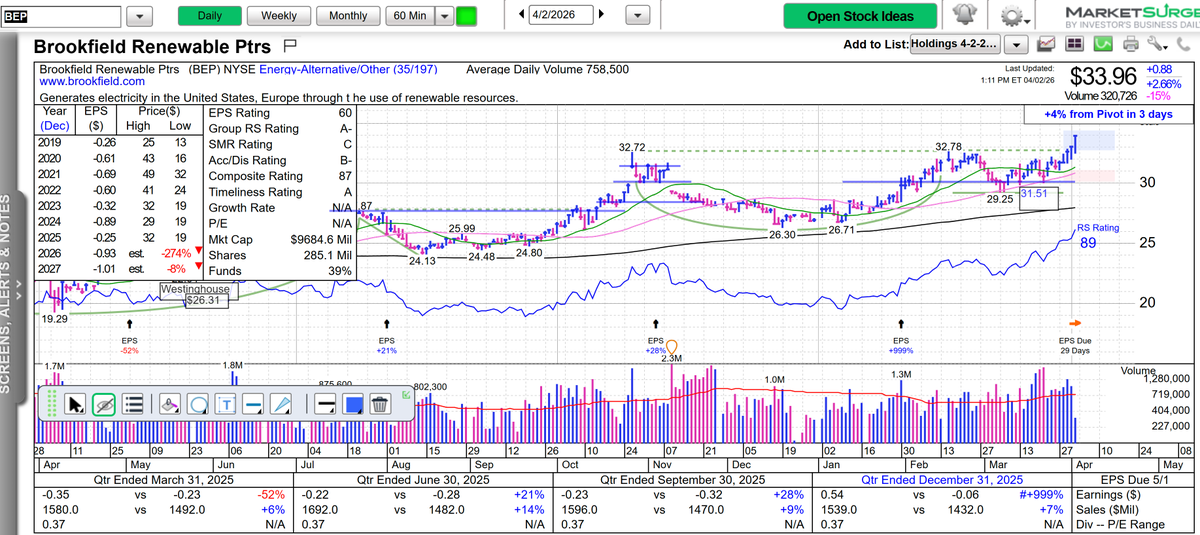
Task: Open the alerts bell icon
Action: pos(964,16)
